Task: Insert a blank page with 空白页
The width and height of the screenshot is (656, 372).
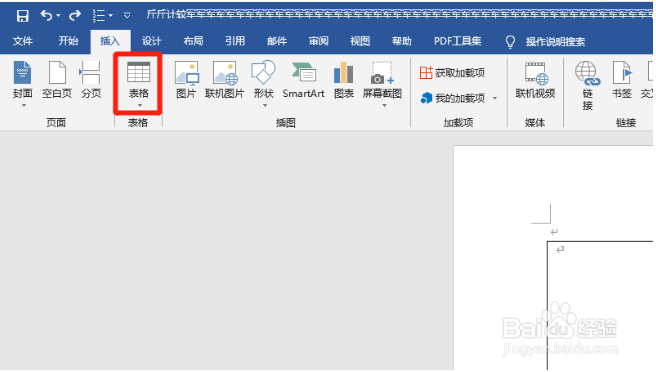Action: [57, 80]
